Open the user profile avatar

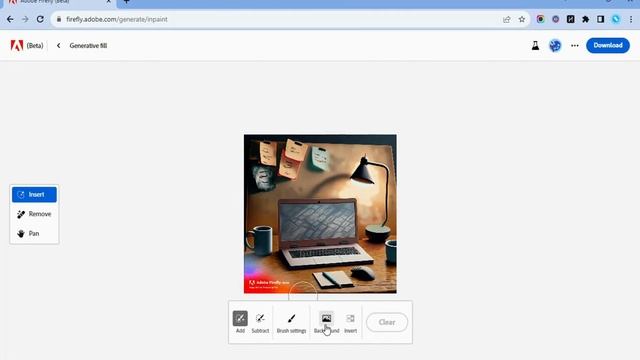555,45
